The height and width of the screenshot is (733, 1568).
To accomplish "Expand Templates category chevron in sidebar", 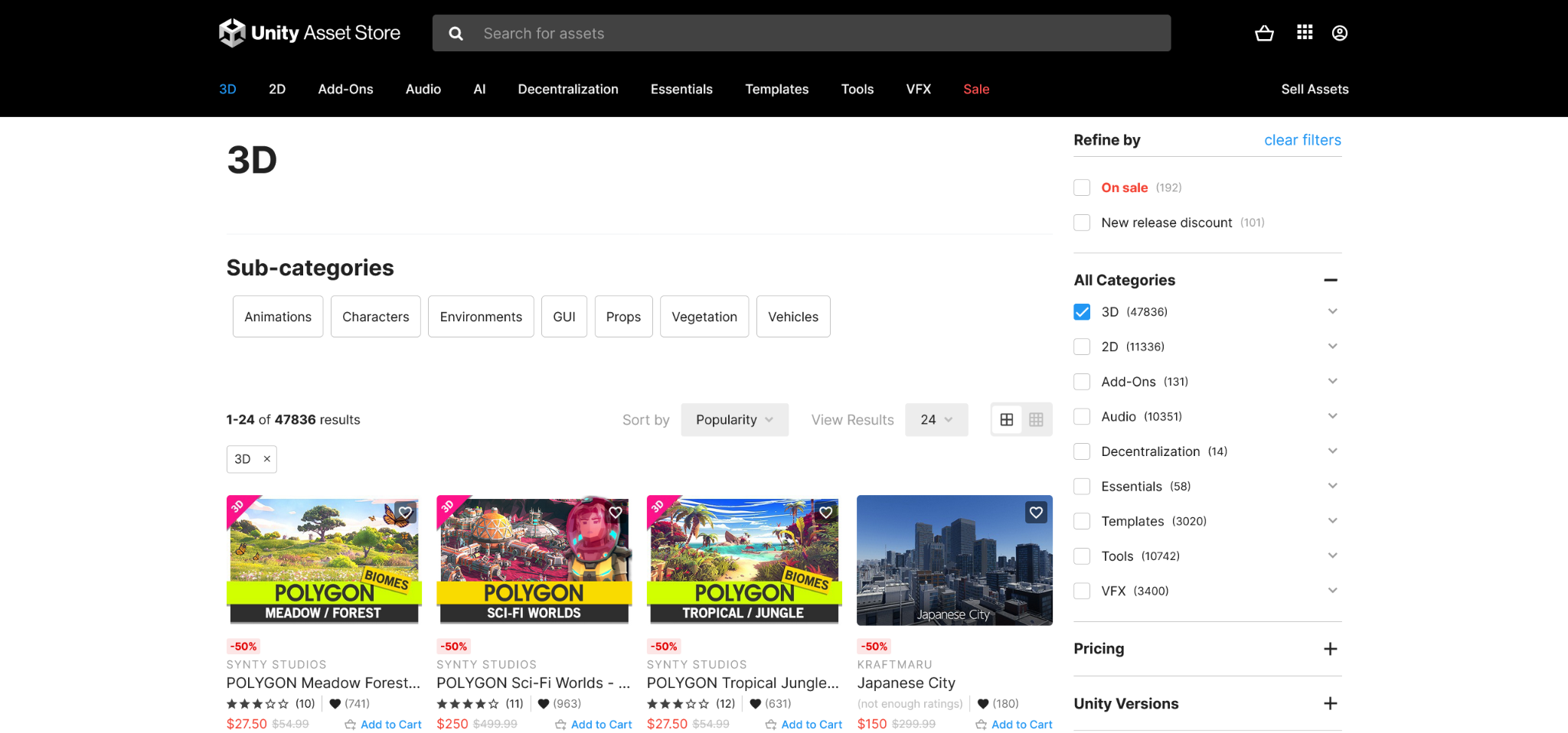I will click(x=1332, y=520).
